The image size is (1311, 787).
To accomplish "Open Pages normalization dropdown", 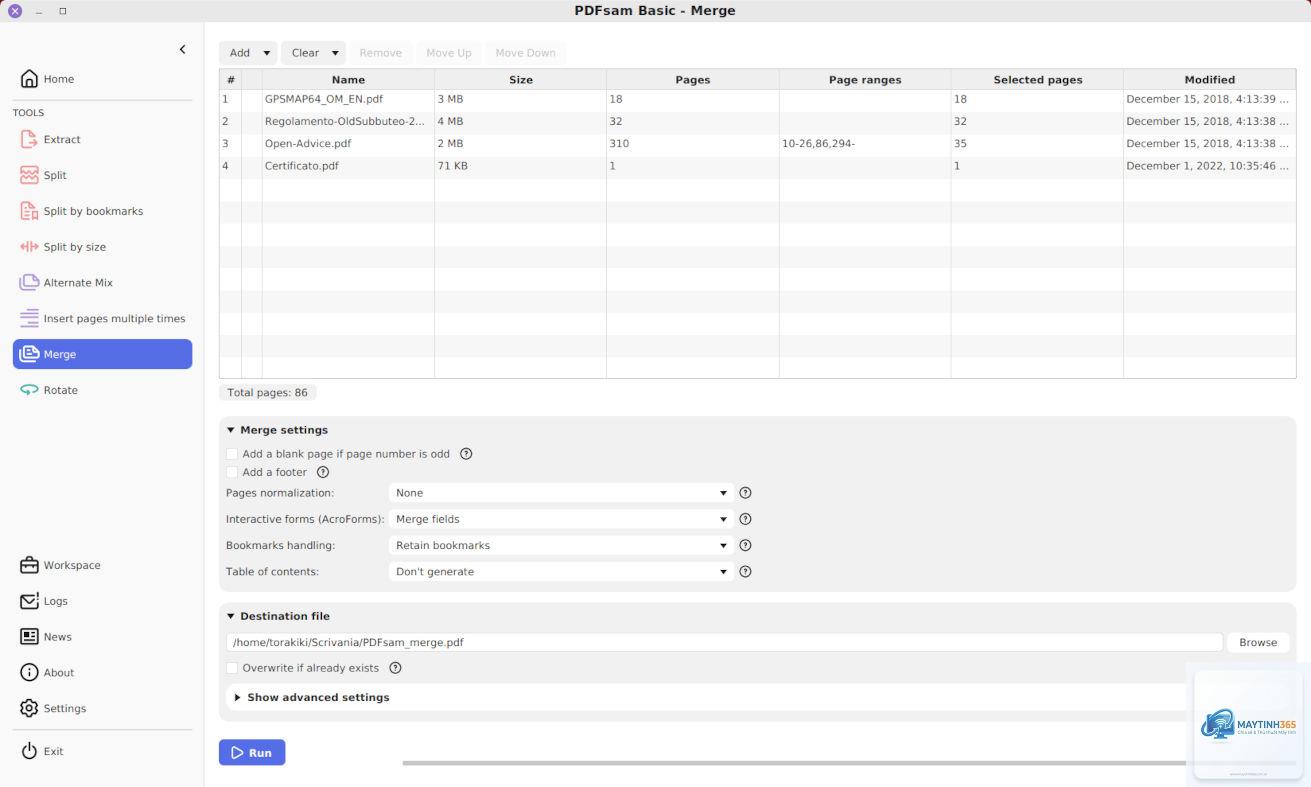I will pyautogui.click(x=561, y=493).
